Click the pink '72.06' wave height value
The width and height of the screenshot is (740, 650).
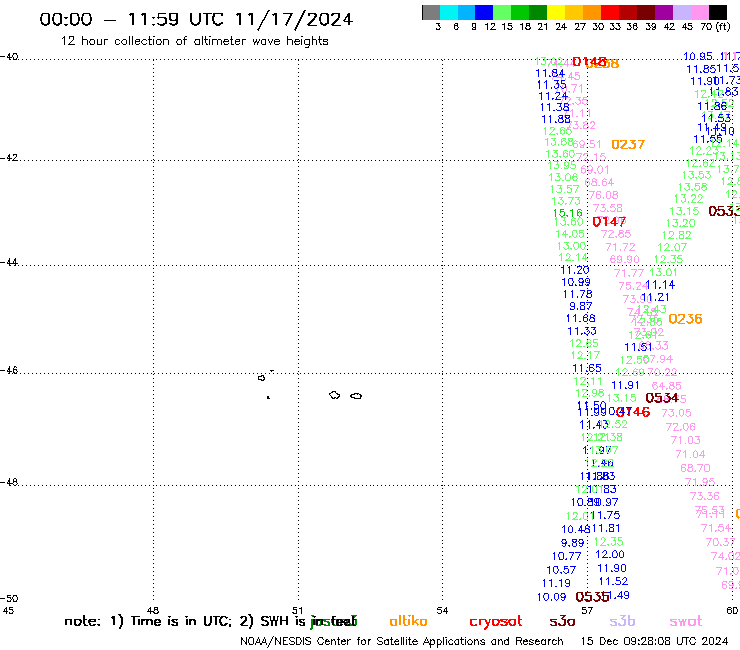(681, 427)
